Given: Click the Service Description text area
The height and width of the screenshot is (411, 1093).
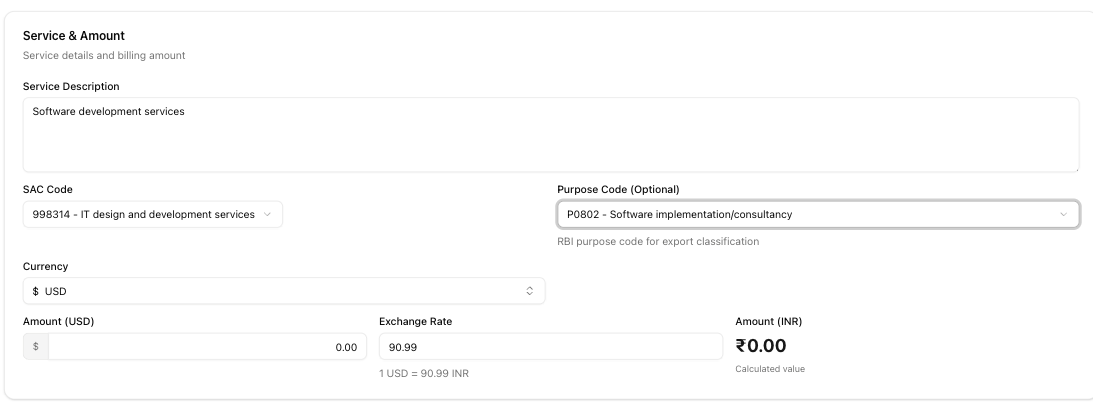Looking at the screenshot, I should pyautogui.click(x=550, y=134).
